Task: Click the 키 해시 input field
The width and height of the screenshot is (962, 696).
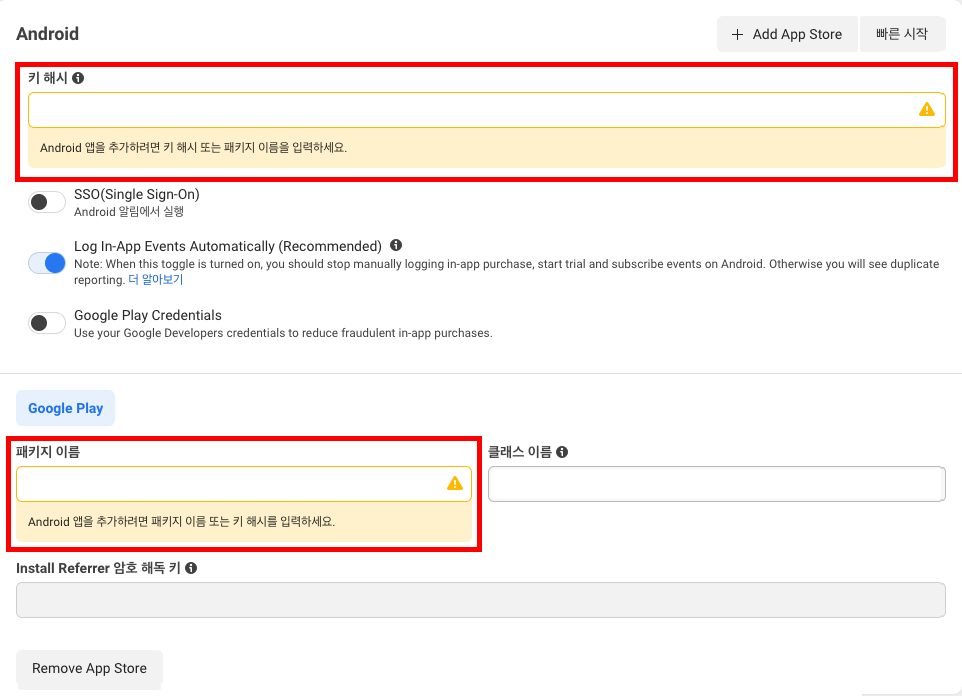Action: tap(470, 110)
